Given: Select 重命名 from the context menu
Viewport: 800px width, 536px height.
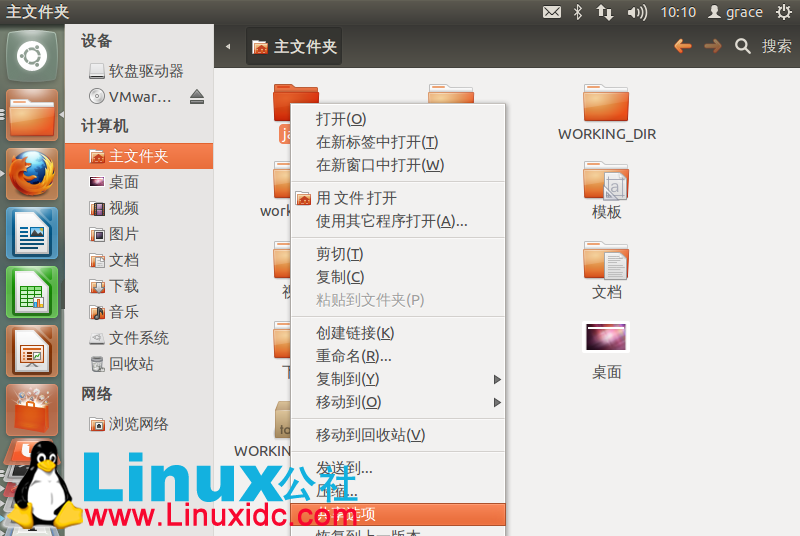Looking at the screenshot, I should tap(353, 356).
